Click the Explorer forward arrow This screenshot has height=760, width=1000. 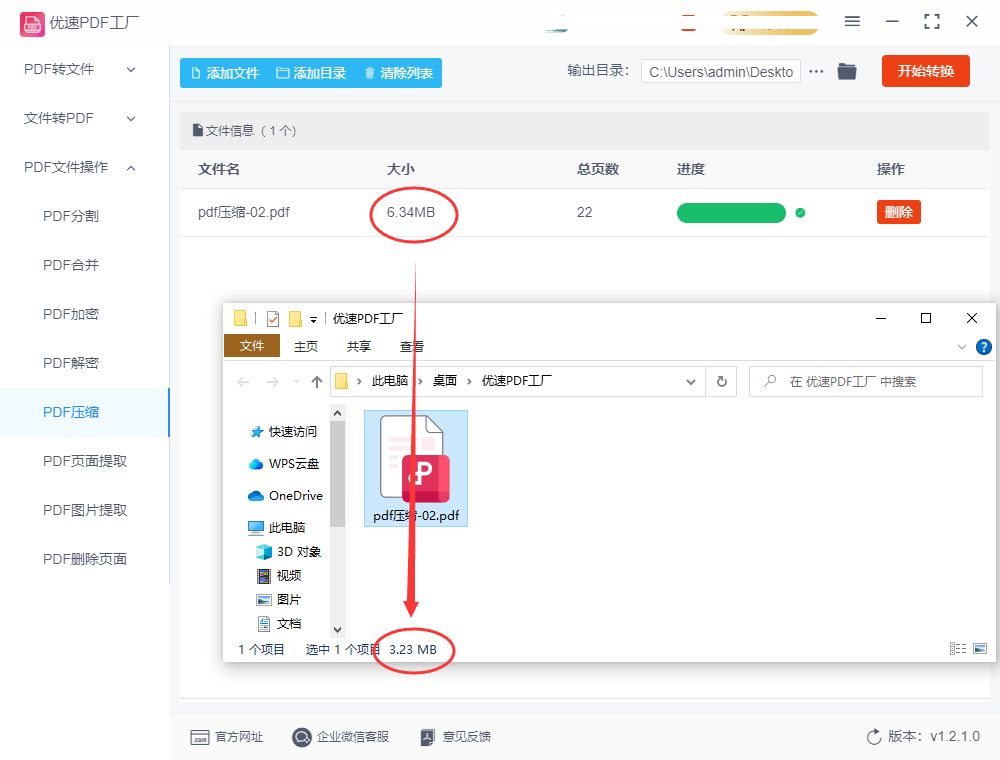(x=272, y=382)
